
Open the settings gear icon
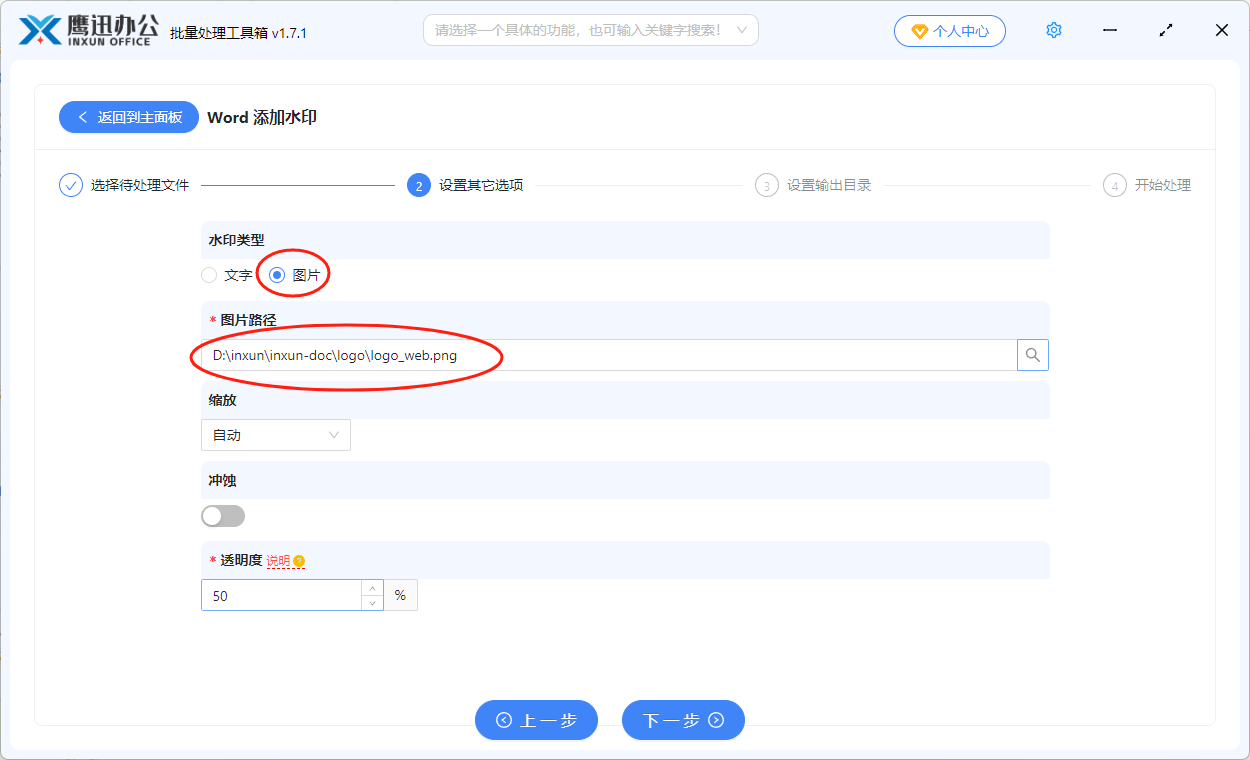[x=1053, y=30]
